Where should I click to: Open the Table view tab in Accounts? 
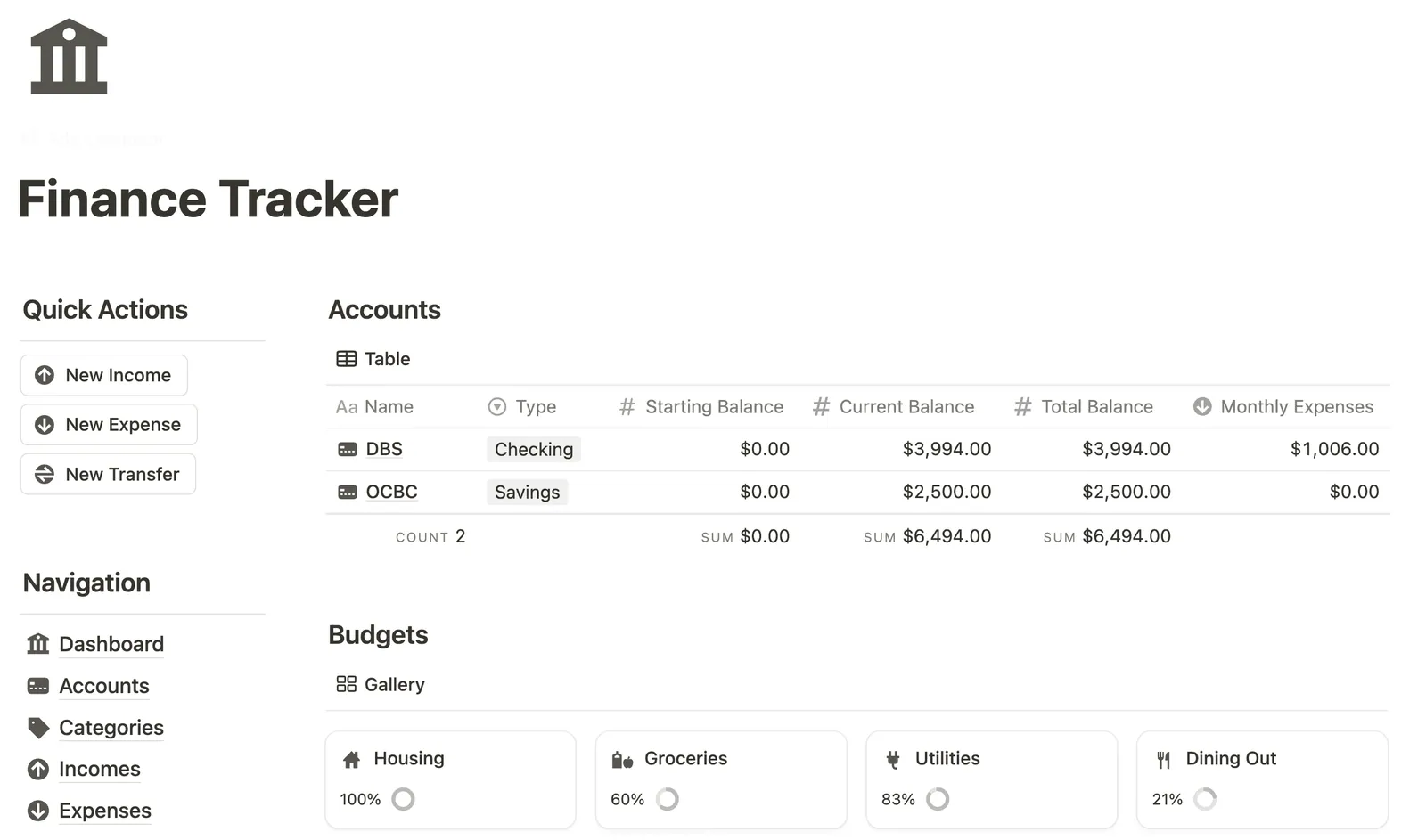373,359
